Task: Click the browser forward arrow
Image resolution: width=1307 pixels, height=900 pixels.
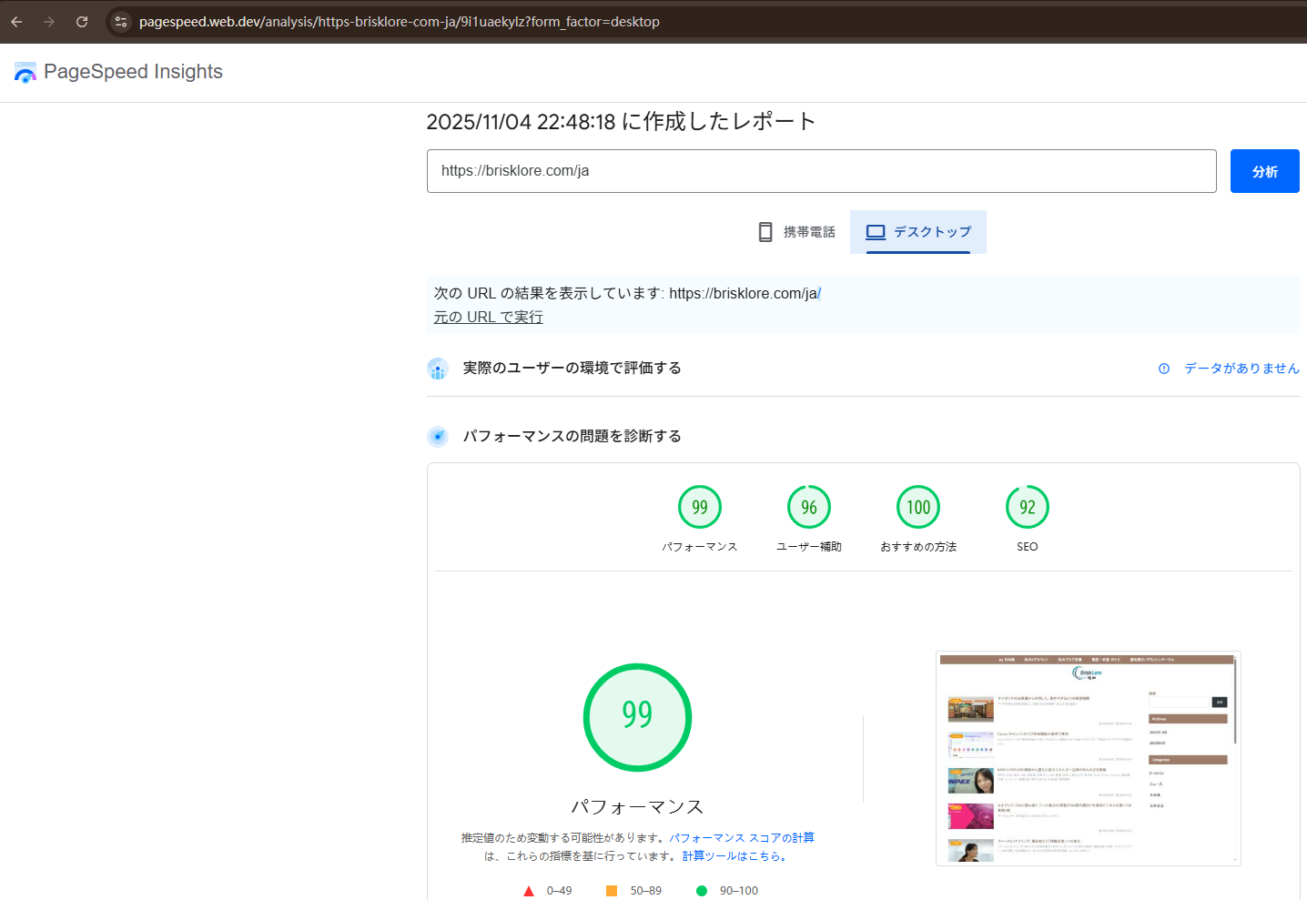Action: point(49,21)
